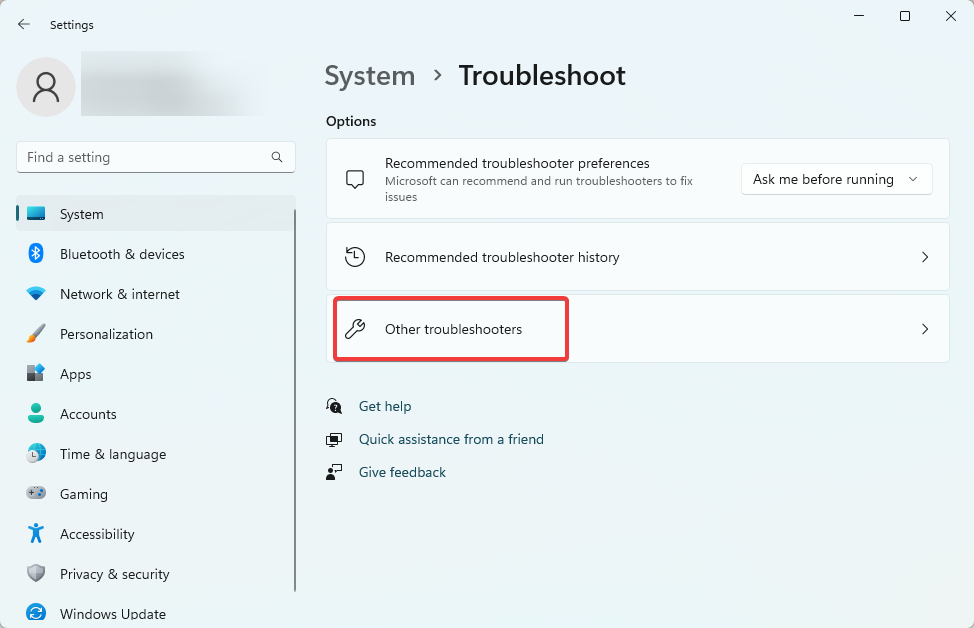This screenshot has height=628, width=974.
Task: Click the chat bubble icon for troubleshooter preferences
Action: pos(355,180)
